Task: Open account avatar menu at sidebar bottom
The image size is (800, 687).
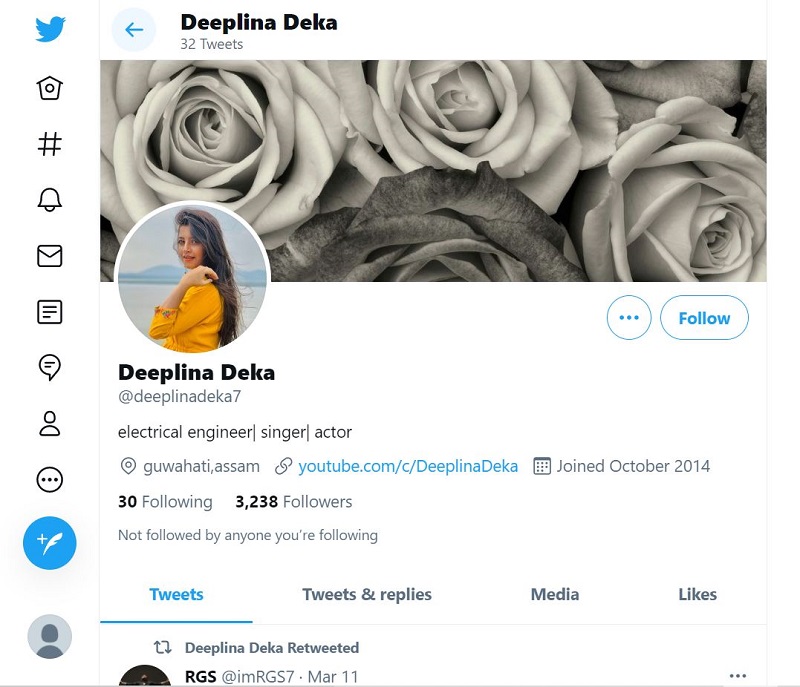Action: 50,636
